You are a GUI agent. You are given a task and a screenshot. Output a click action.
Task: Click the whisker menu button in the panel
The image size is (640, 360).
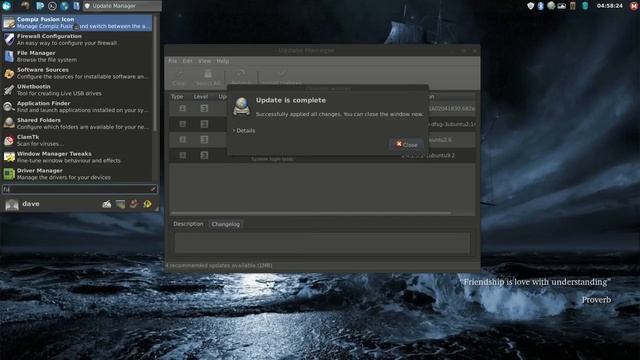coord(6,5)
